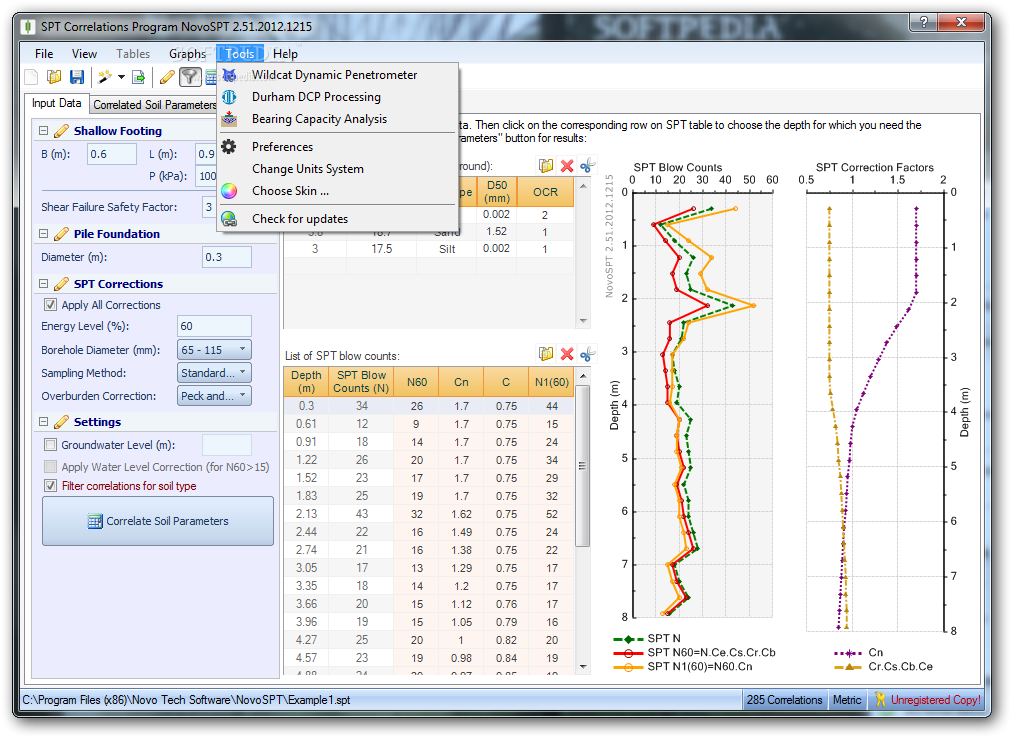Click scroll down arrow of SPT blow counts table
The height and width of the screenshot is (738, 1012).
tap(583, 666)
